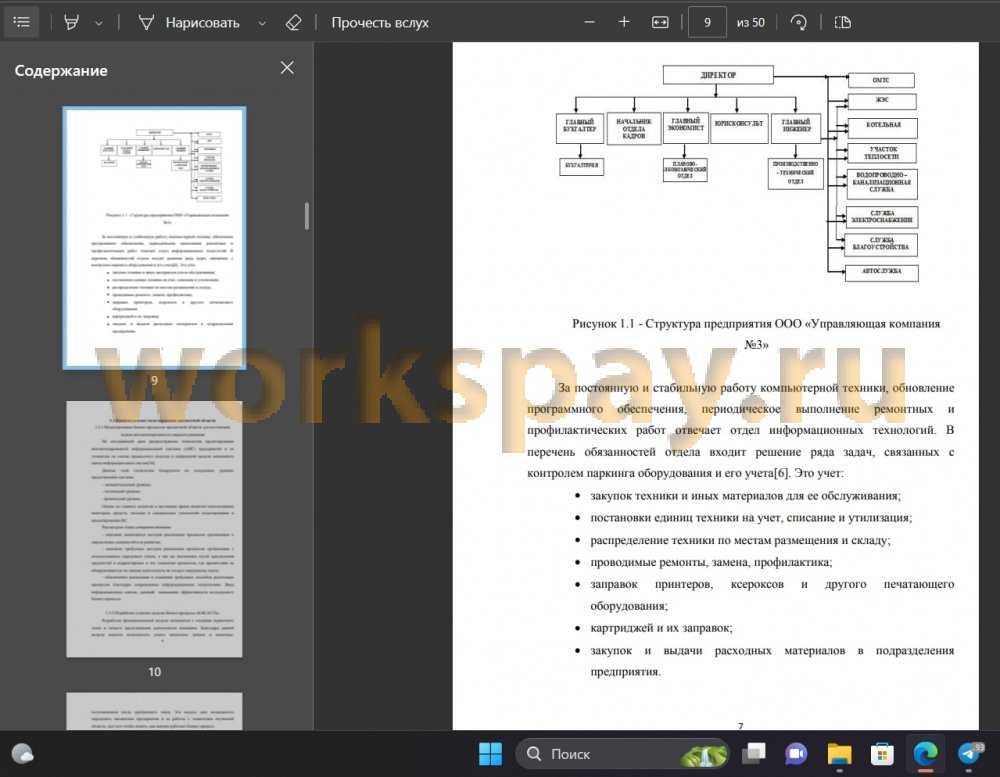The height and width of the screenshot is (777, 1000).
Task: Zoom out with the minus icon
Action: click(x=590, y=22)
